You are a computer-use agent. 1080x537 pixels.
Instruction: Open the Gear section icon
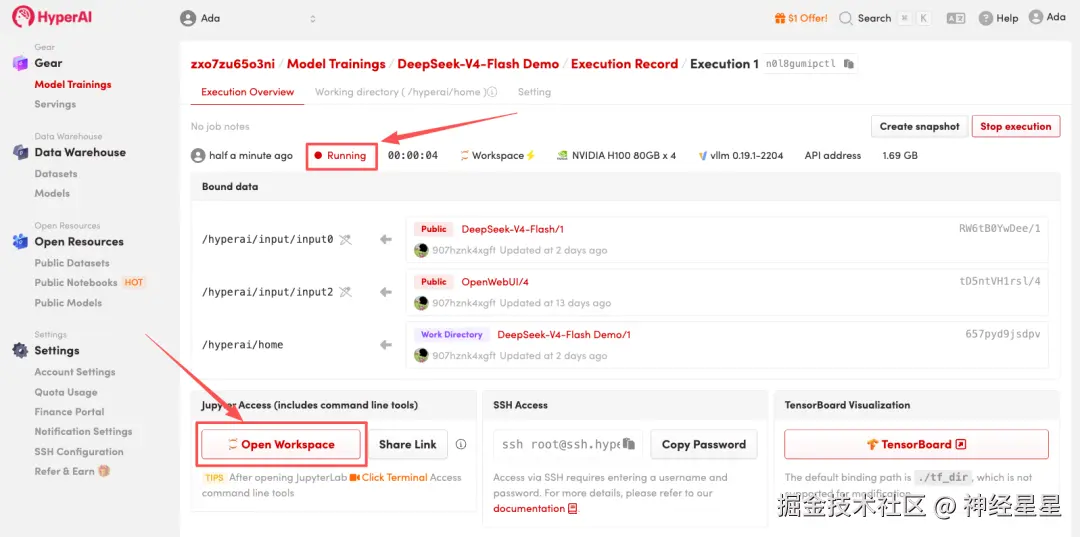[x=20, y=63]
